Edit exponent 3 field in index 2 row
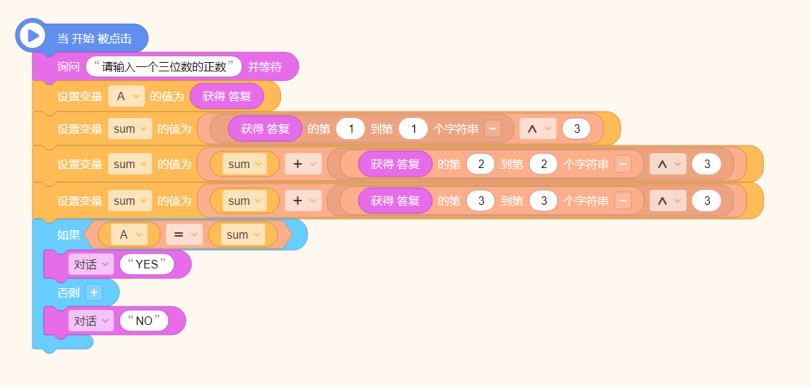The width and height of the screenshot is (811, 387). click(707, 164)
